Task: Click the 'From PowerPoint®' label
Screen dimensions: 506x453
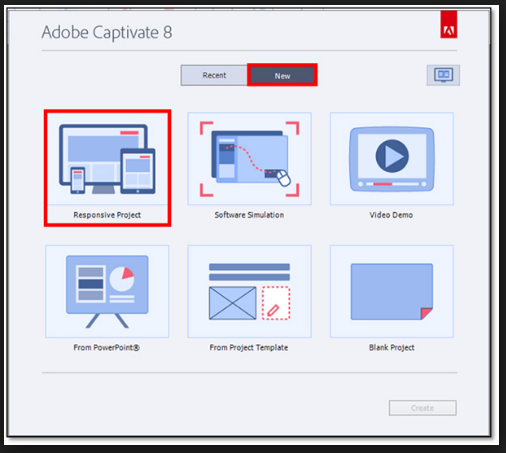Action: point(107,348)
